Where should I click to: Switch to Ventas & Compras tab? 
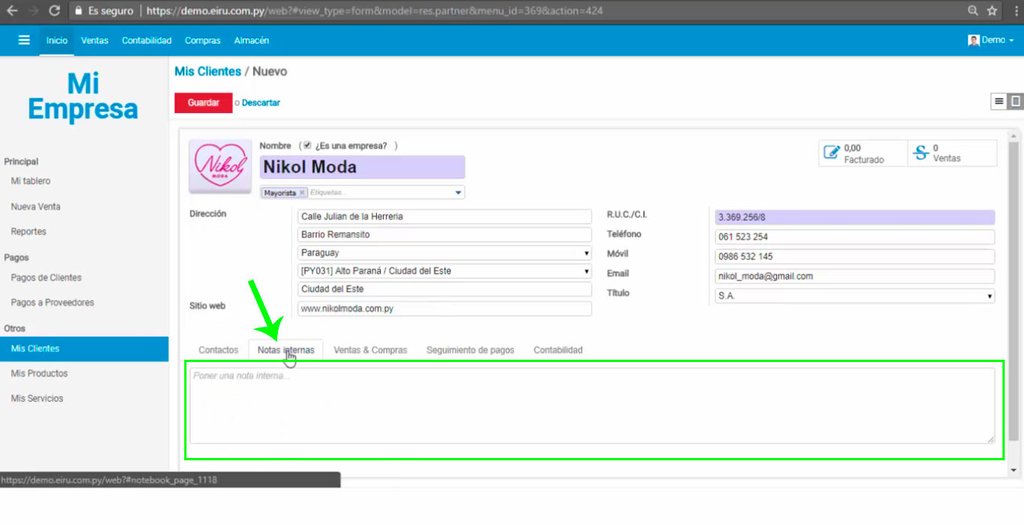point(370,350)
